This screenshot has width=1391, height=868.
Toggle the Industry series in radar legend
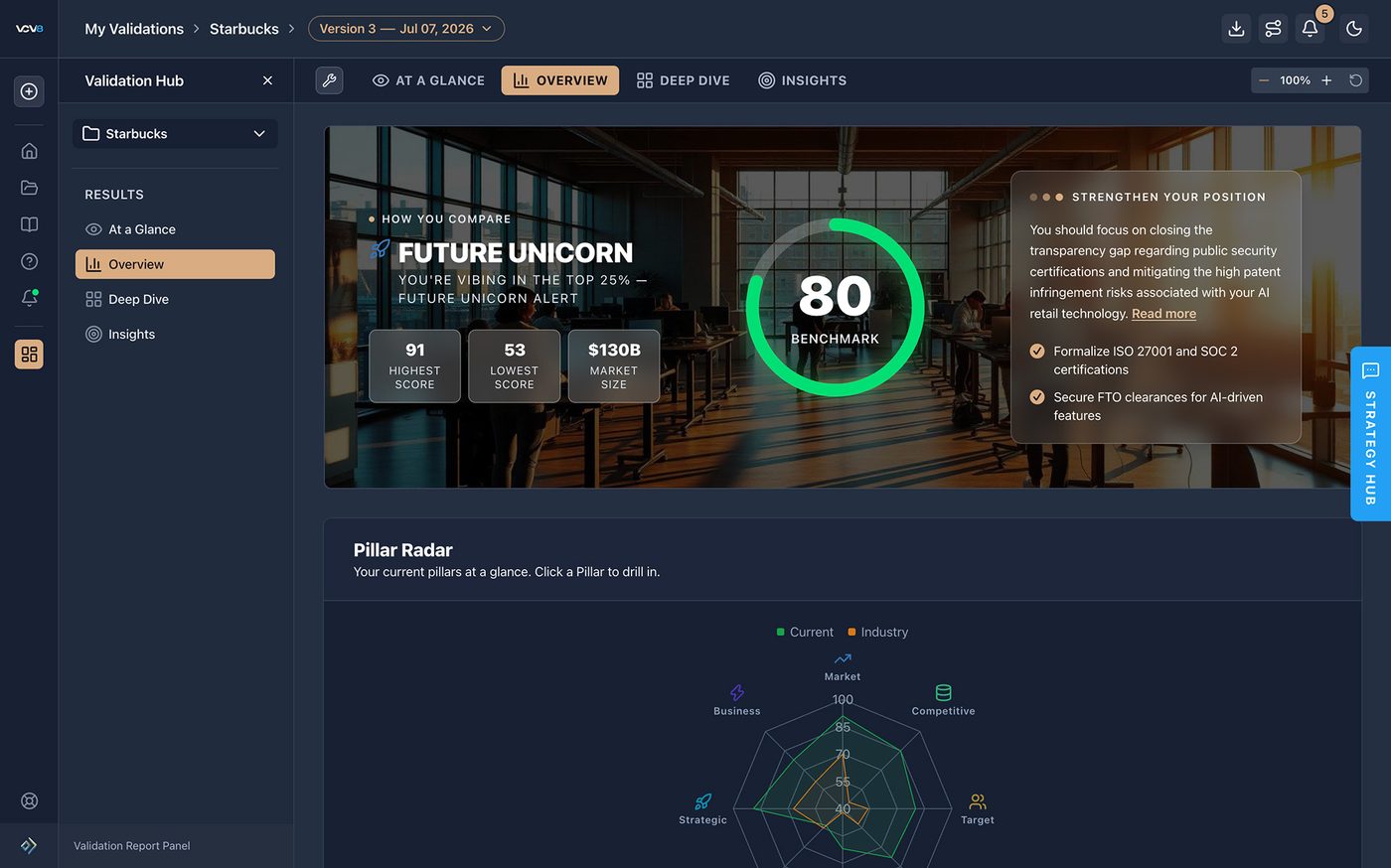(x=877, y=632)
